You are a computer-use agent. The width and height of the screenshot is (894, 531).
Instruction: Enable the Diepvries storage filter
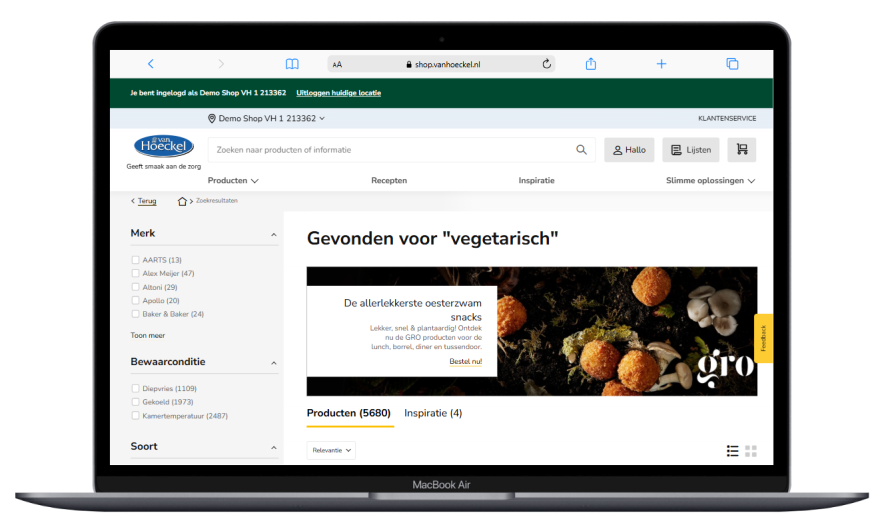point(135,389)
